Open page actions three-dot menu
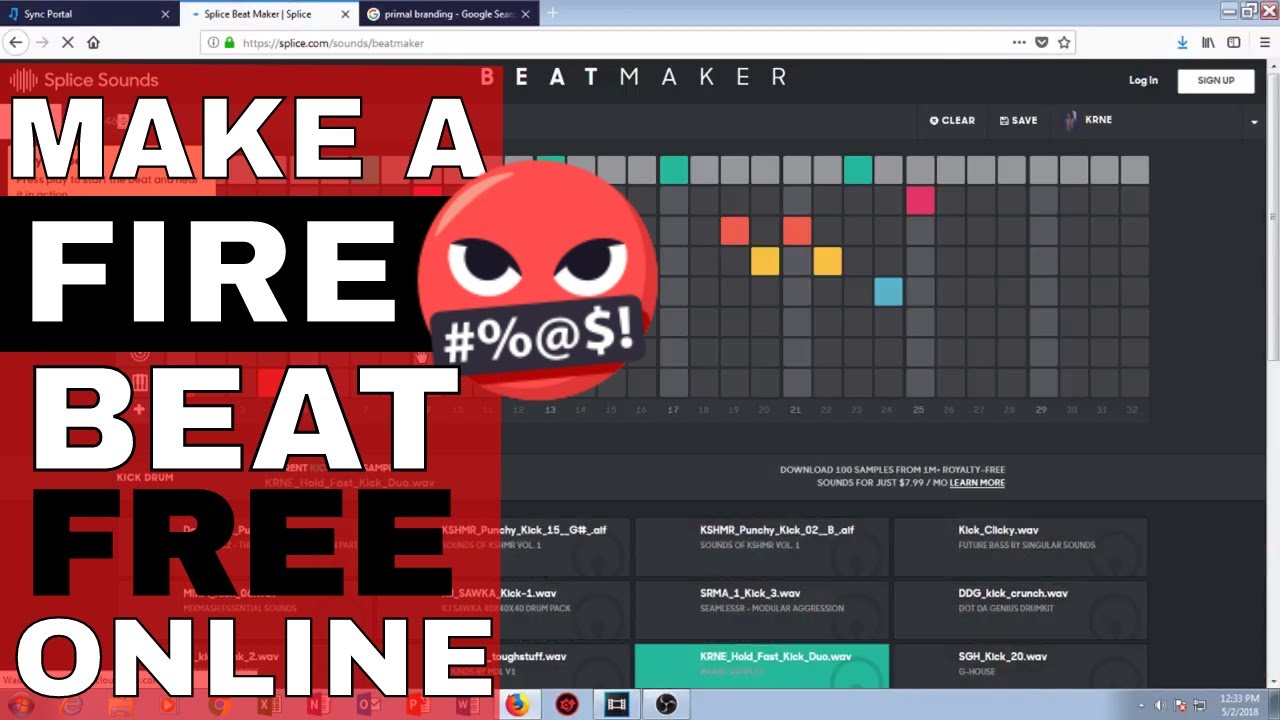Image resolution: width=1280 pixels, height=720 pixels. (1019, 43)
